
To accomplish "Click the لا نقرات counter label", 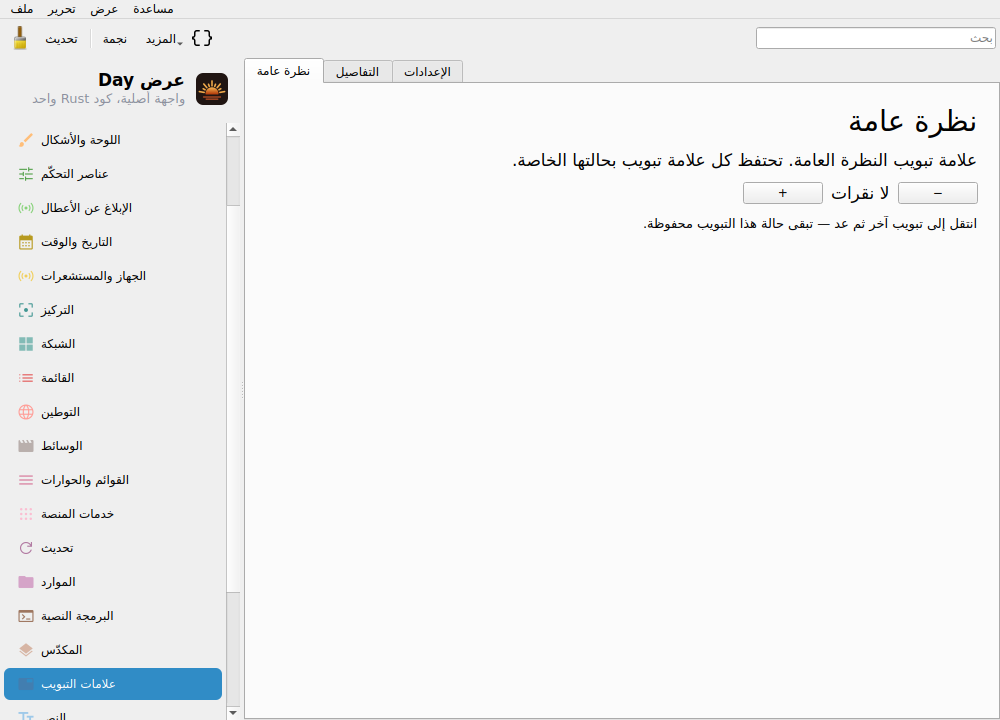I will coord(860,193).
